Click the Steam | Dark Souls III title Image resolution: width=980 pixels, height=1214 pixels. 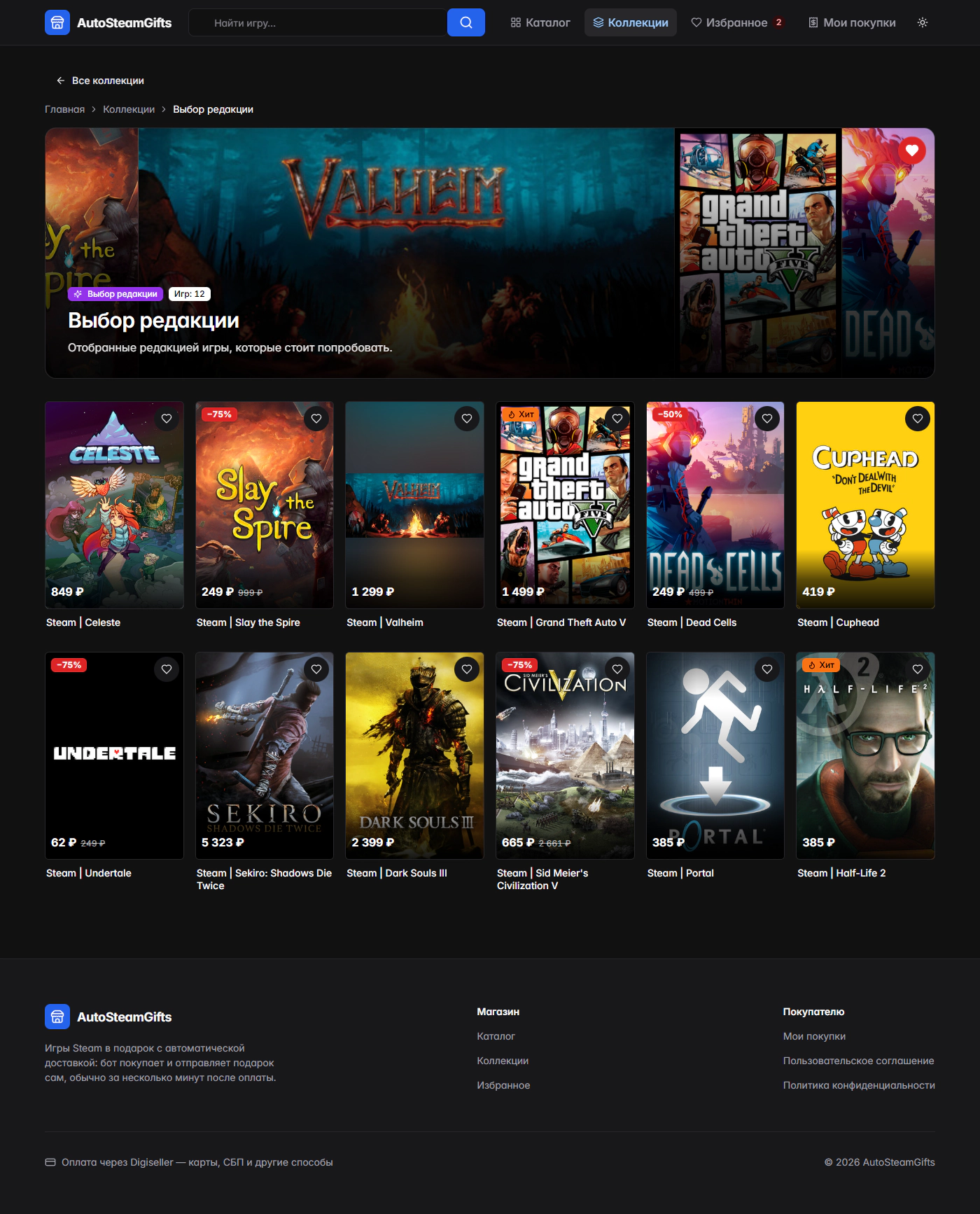click(397, 873)
